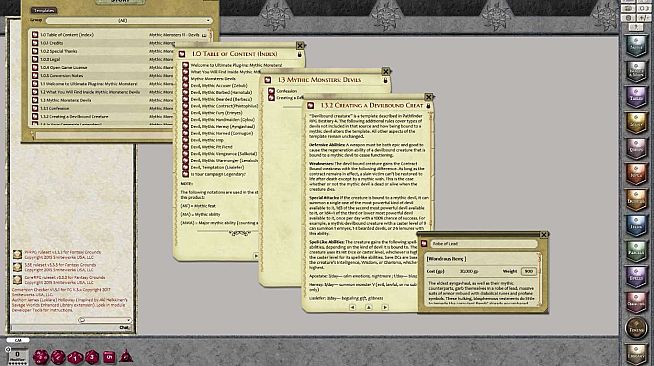
Task: Toggle lock on 1.3 Mythic Monsters: Devils window
Action: [x=385, y=80]
